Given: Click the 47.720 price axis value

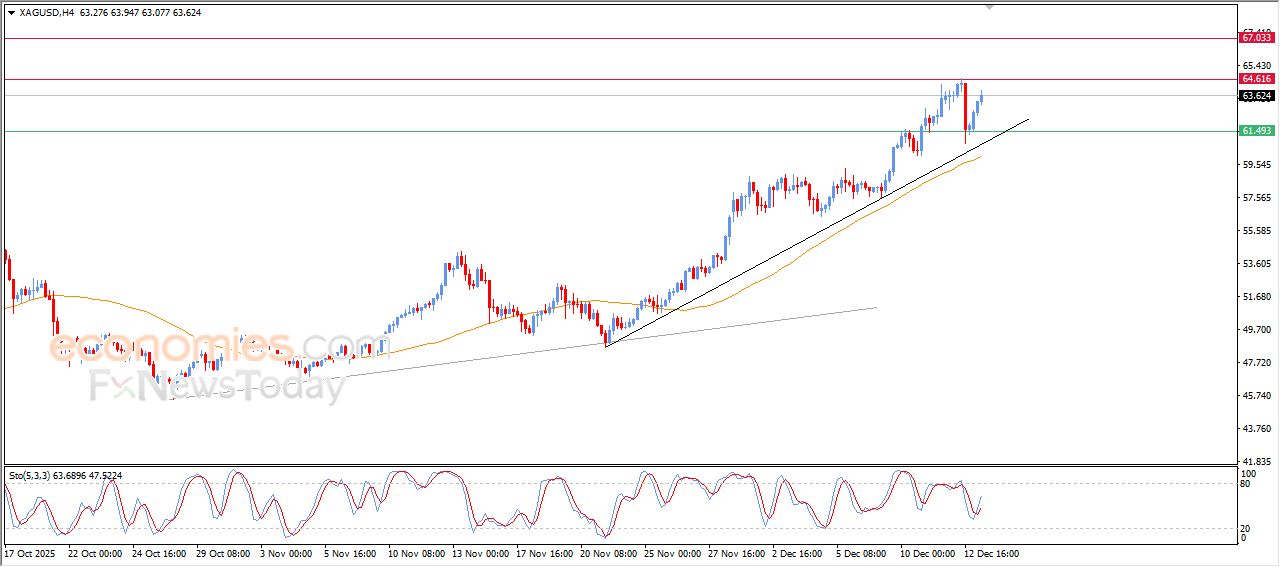Looking at the screenshot, I should click(1254, 363).
